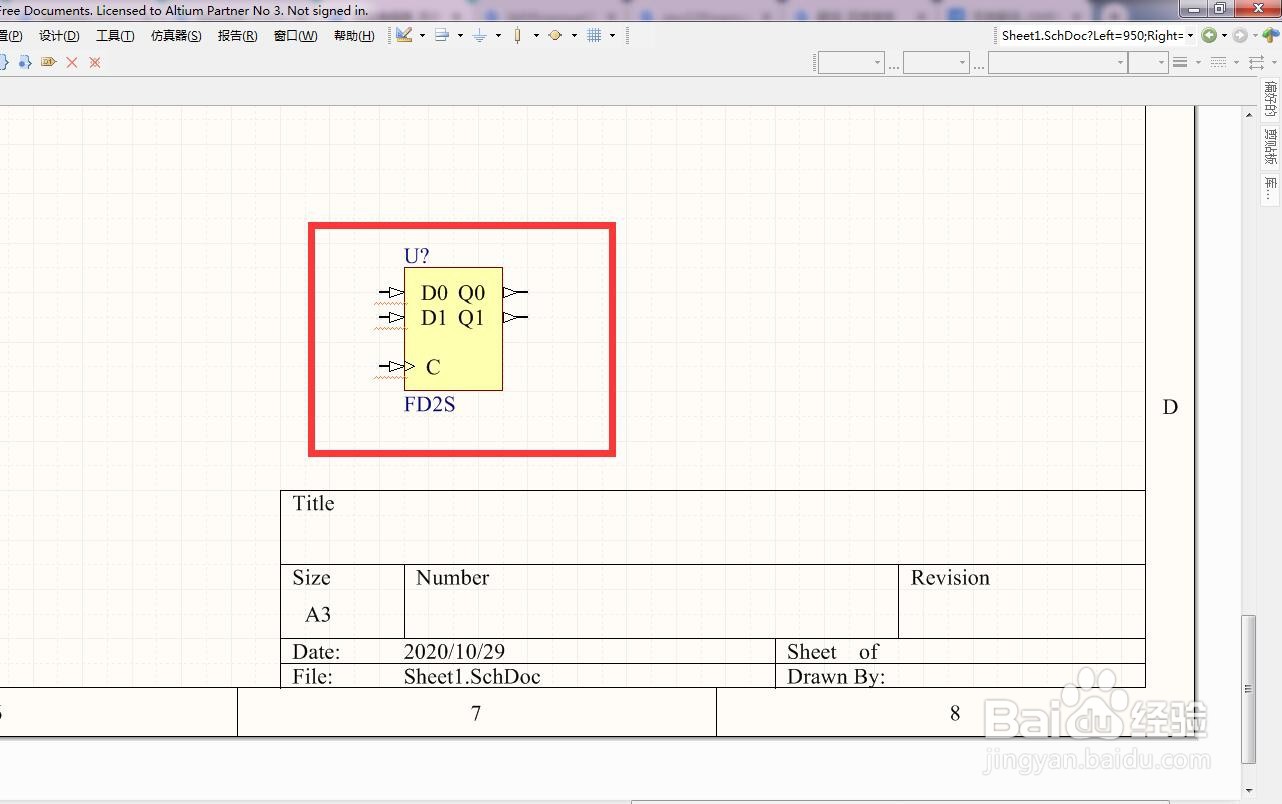Restore the window using restore button

click(x=1220, y=8)
